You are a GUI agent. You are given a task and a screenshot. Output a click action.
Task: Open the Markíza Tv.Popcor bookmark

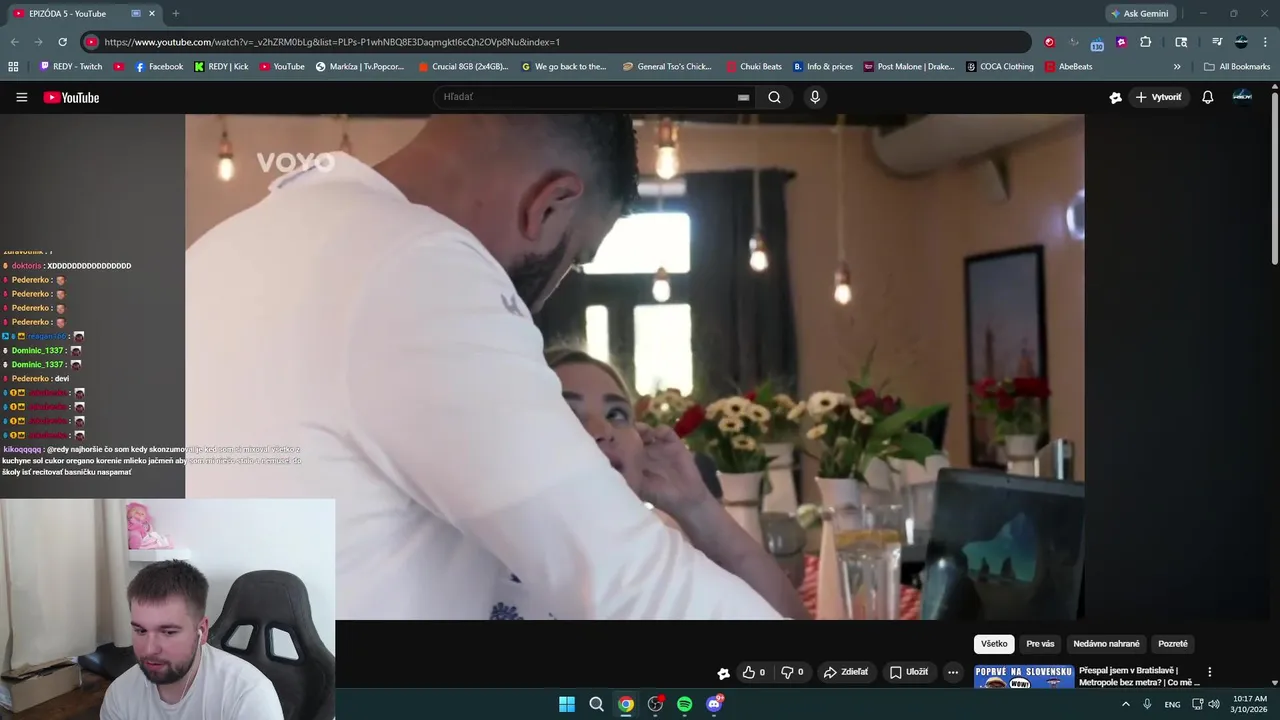click(x=360, y=66)
